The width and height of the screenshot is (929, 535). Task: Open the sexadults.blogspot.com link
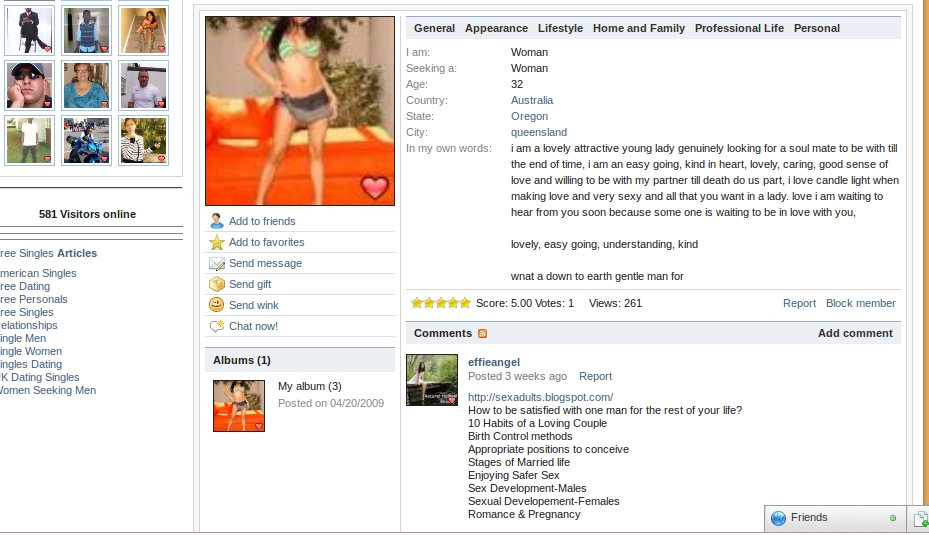[x=540, y=397]
